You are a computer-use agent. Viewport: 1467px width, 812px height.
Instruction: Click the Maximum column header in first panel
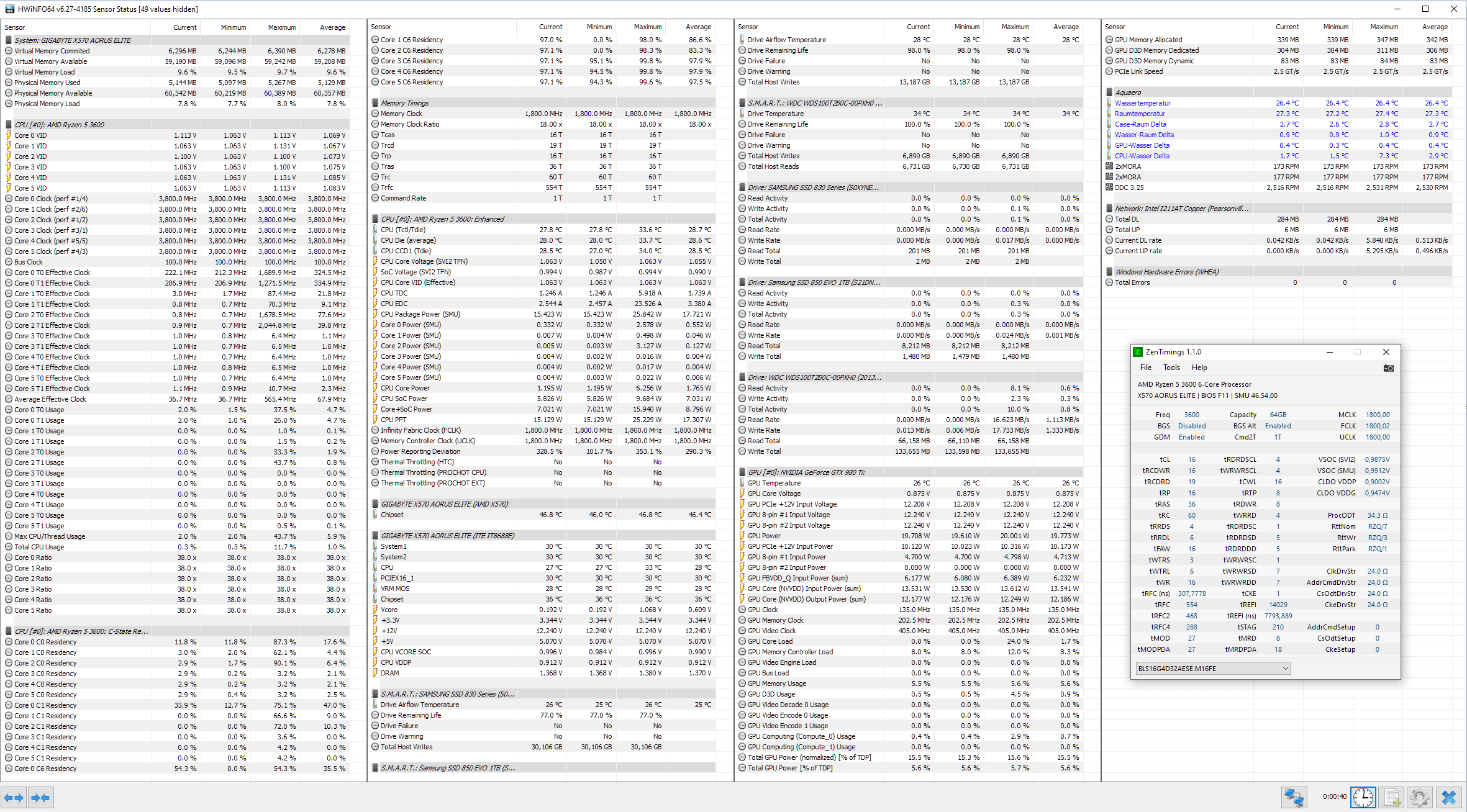tap(281, 27)
